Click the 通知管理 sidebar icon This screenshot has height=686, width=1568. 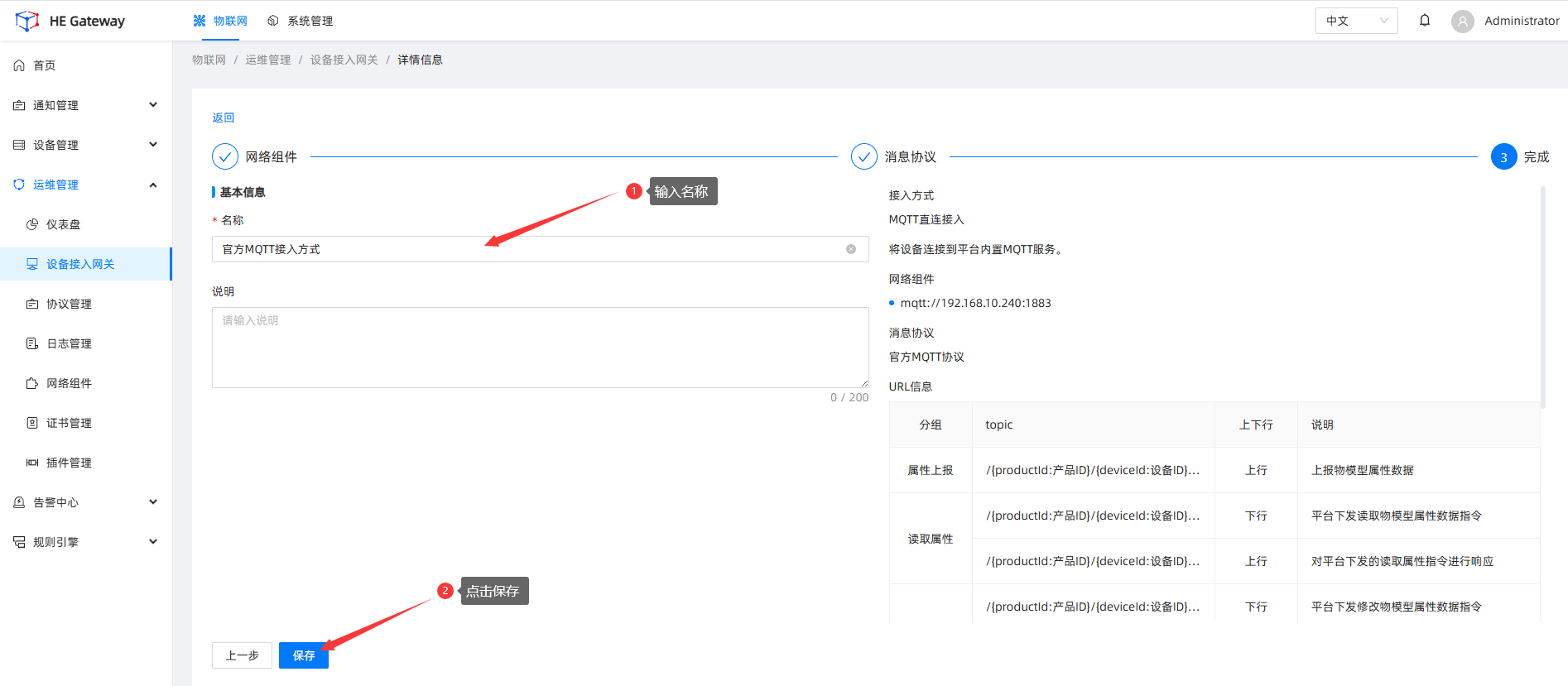click(19, 105)
